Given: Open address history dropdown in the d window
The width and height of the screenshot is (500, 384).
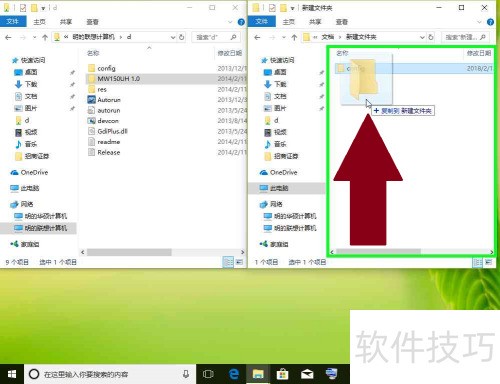Looking at the screenshot, I should (173, 37).
